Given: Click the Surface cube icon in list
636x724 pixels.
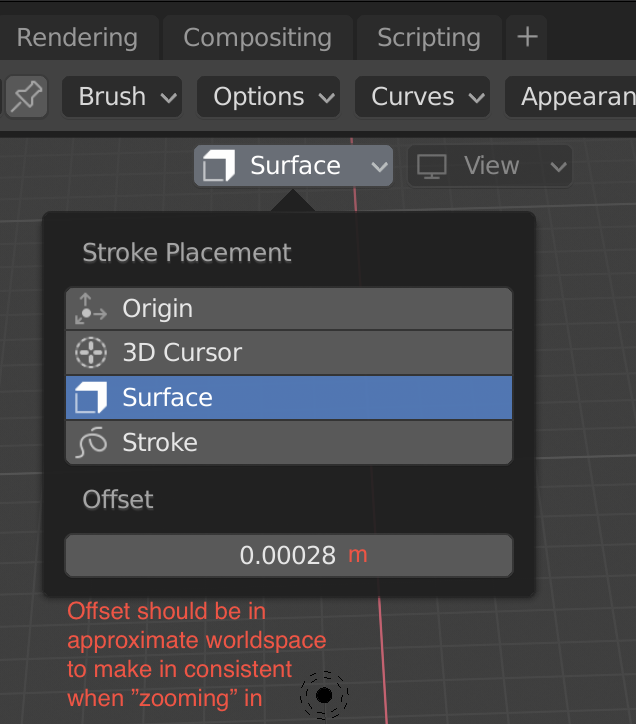Looking at the screenshot, I should [91, 398].
